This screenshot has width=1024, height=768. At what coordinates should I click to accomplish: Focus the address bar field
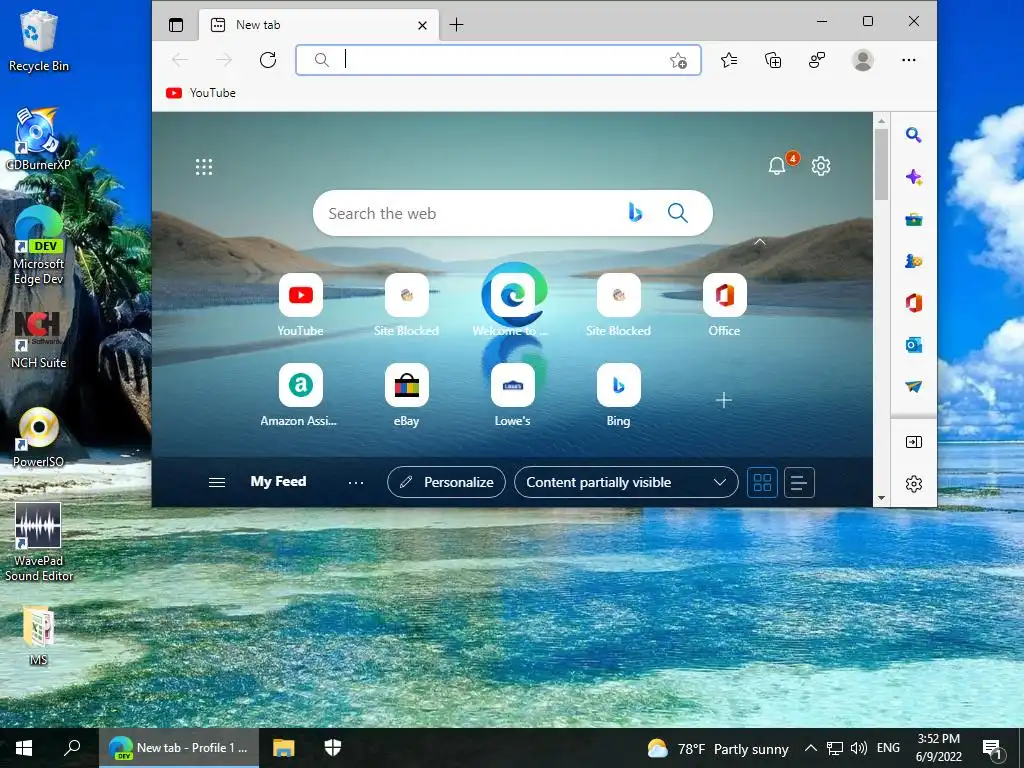coord(498,60)
